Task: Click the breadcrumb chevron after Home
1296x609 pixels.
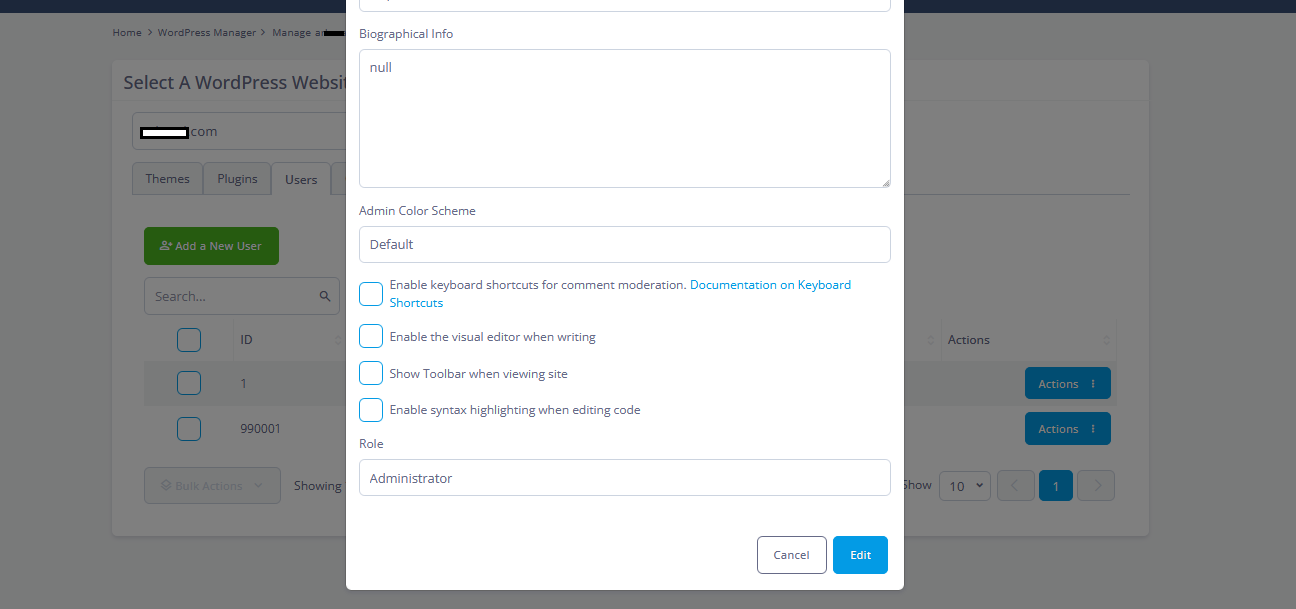Action: pyautogui.click(x=149, y=33)
